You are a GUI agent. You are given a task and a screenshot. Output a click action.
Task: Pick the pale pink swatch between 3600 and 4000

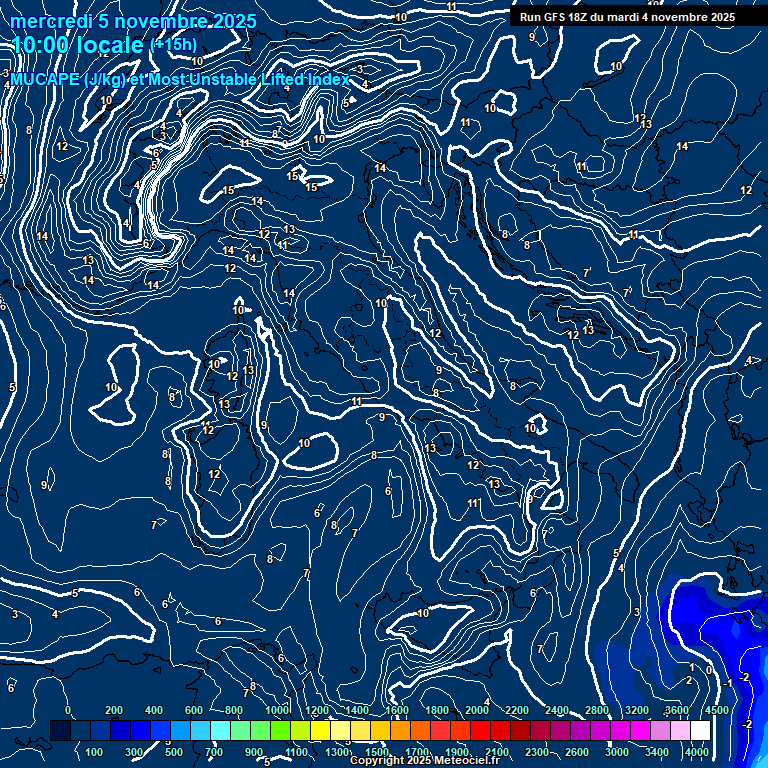point(680,730)
